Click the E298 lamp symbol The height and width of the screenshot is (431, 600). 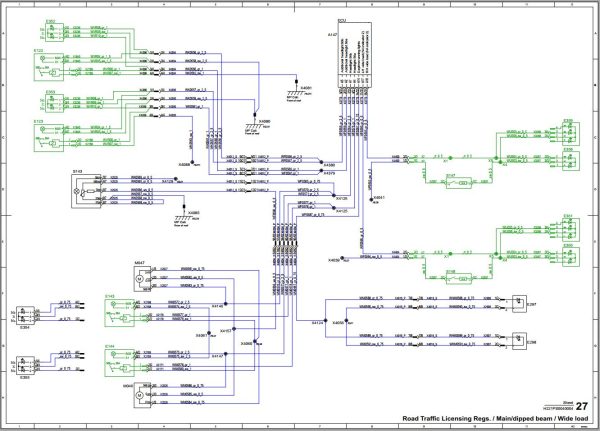(519, 341)
